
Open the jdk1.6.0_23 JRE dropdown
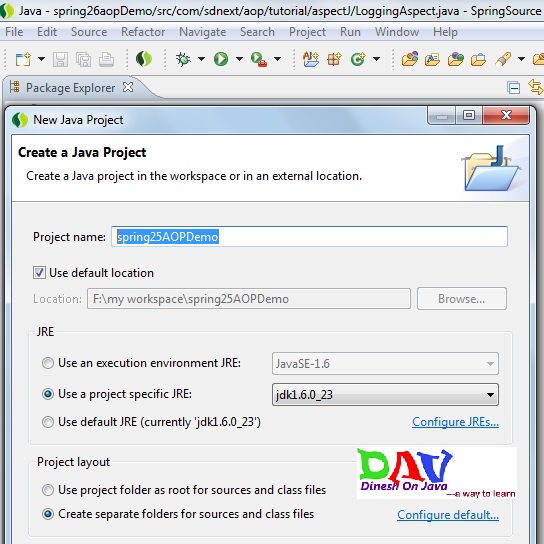coord(385,394)
